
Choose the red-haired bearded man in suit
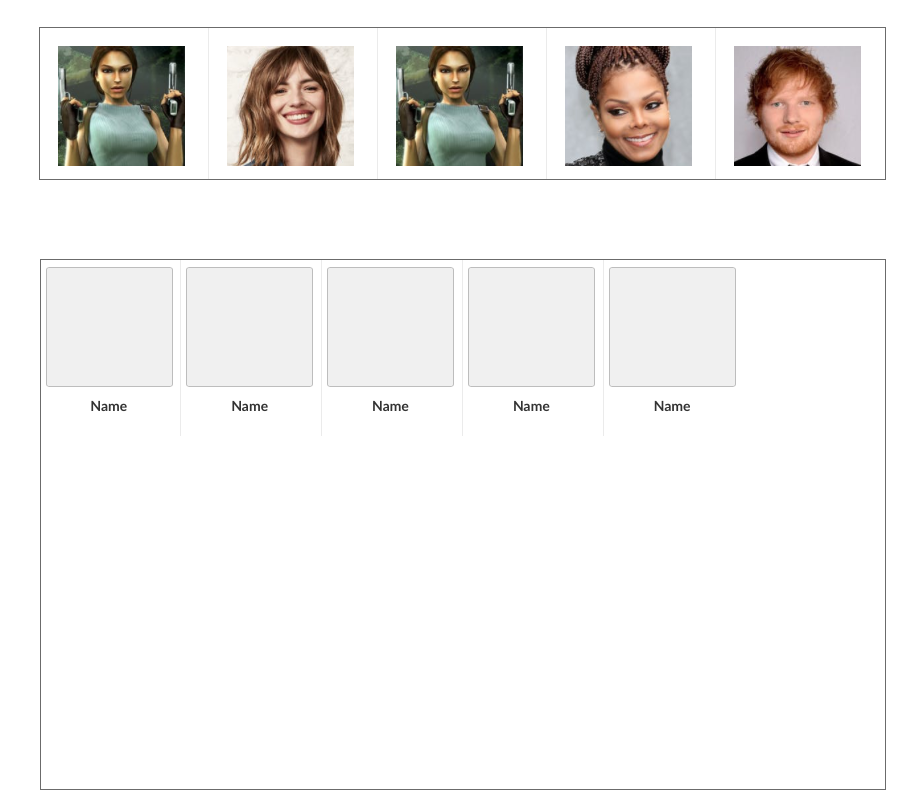click(797, 106)
